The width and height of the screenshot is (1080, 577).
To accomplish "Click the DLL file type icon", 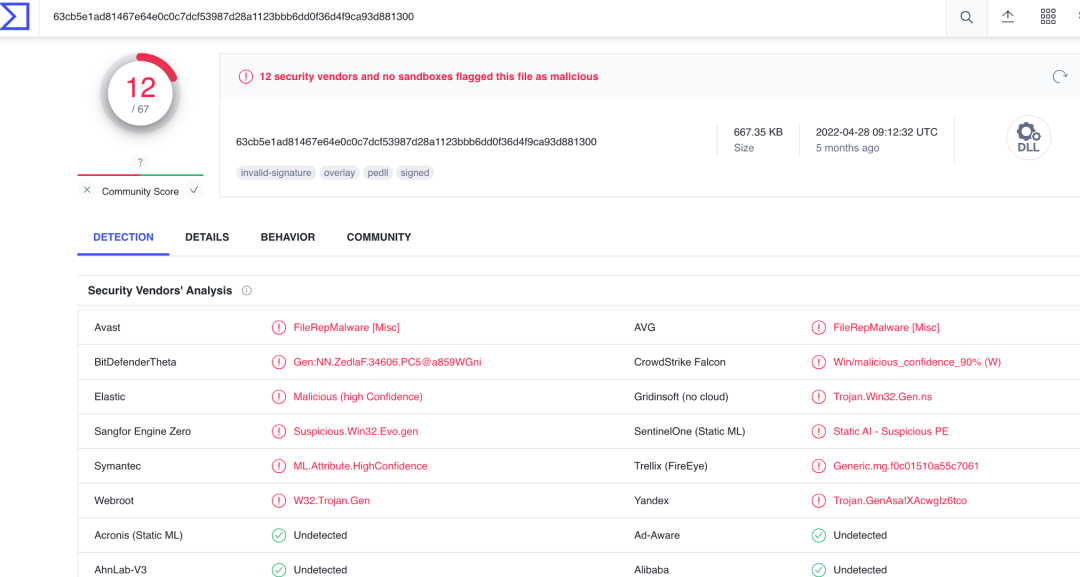I will coord(1028,138).
